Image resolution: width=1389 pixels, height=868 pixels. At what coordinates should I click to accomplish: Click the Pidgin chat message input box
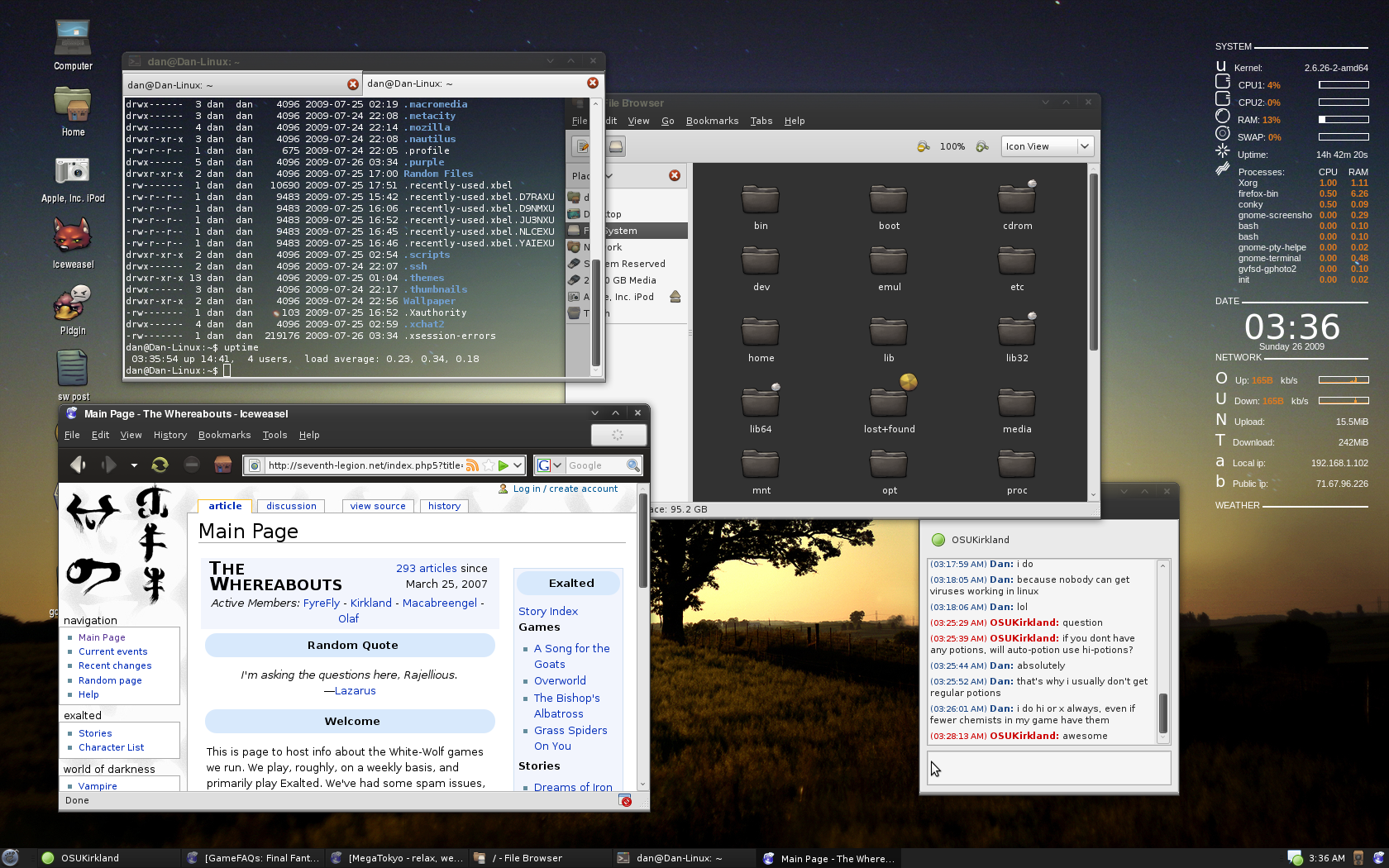click(x=1048, y=768)
